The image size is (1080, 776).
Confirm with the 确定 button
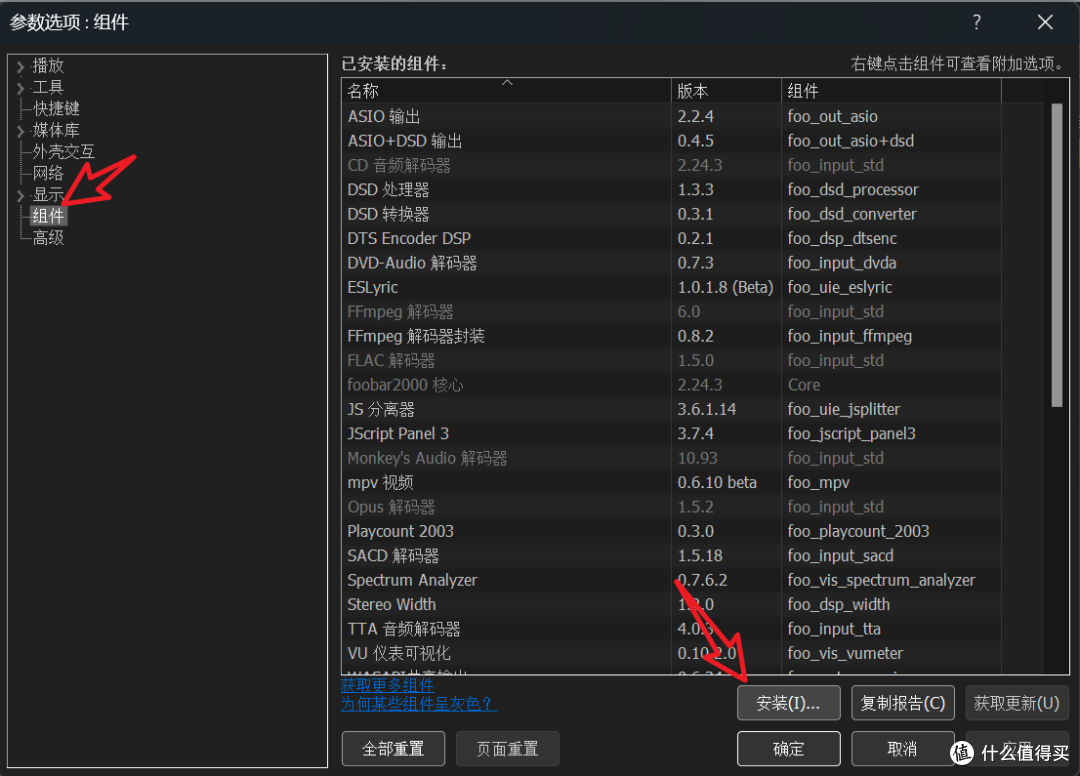coord(789,748)
